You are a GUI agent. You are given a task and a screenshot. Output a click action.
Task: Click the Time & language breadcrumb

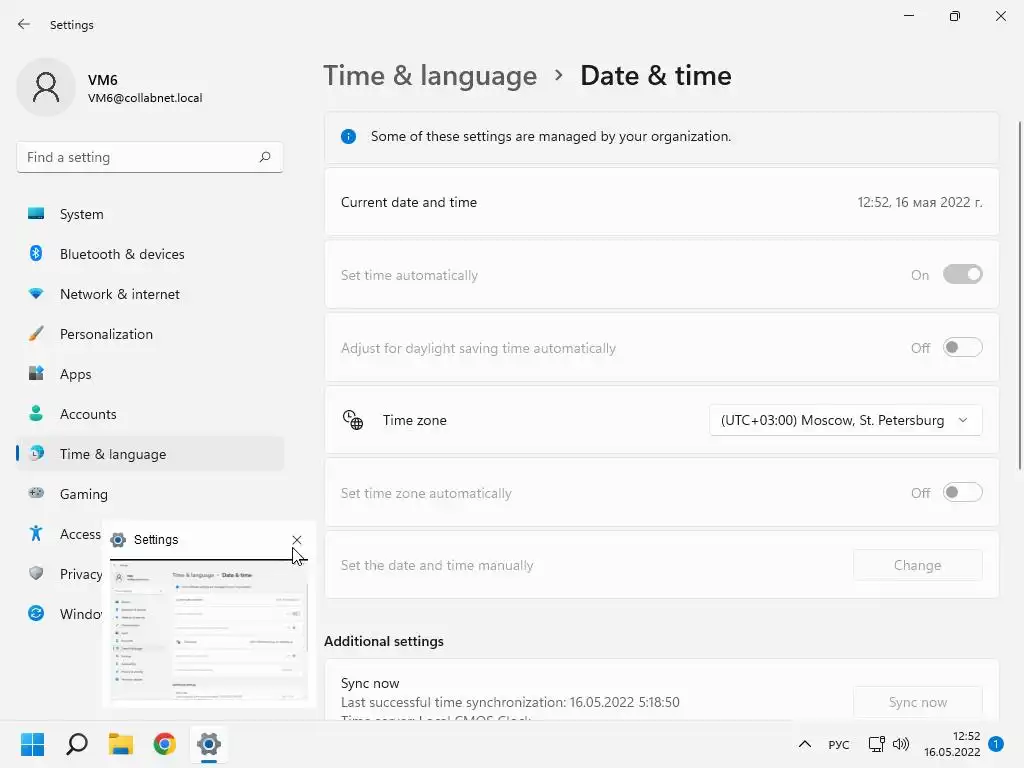click(430, 76)
